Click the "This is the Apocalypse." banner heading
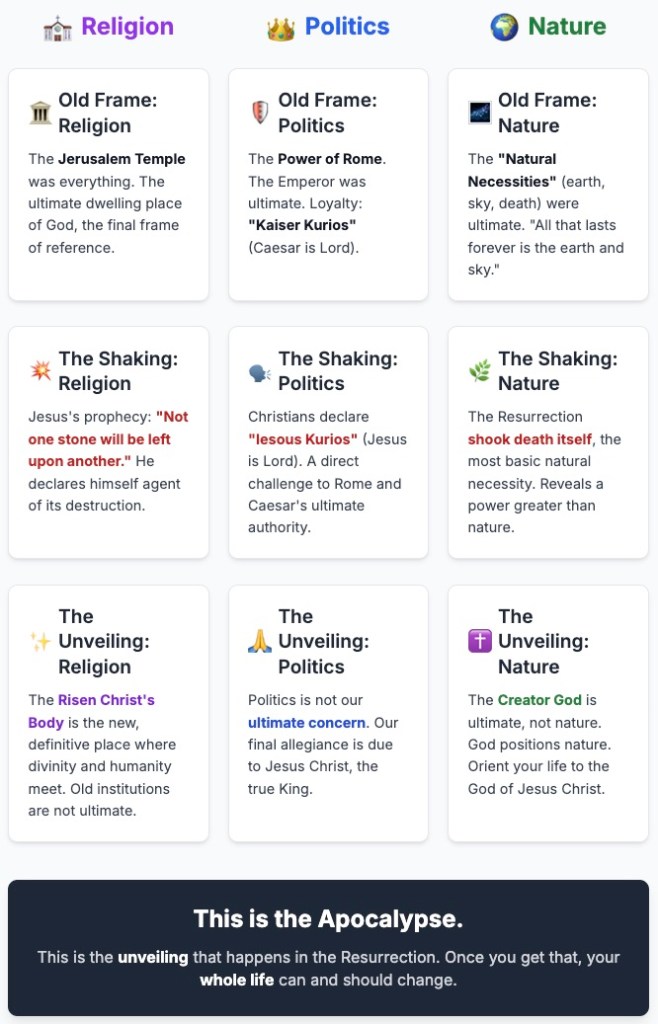 [328, 919]
